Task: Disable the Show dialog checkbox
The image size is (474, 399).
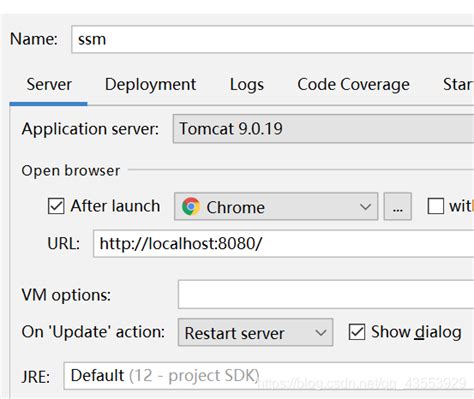Action: click(357, 332)
